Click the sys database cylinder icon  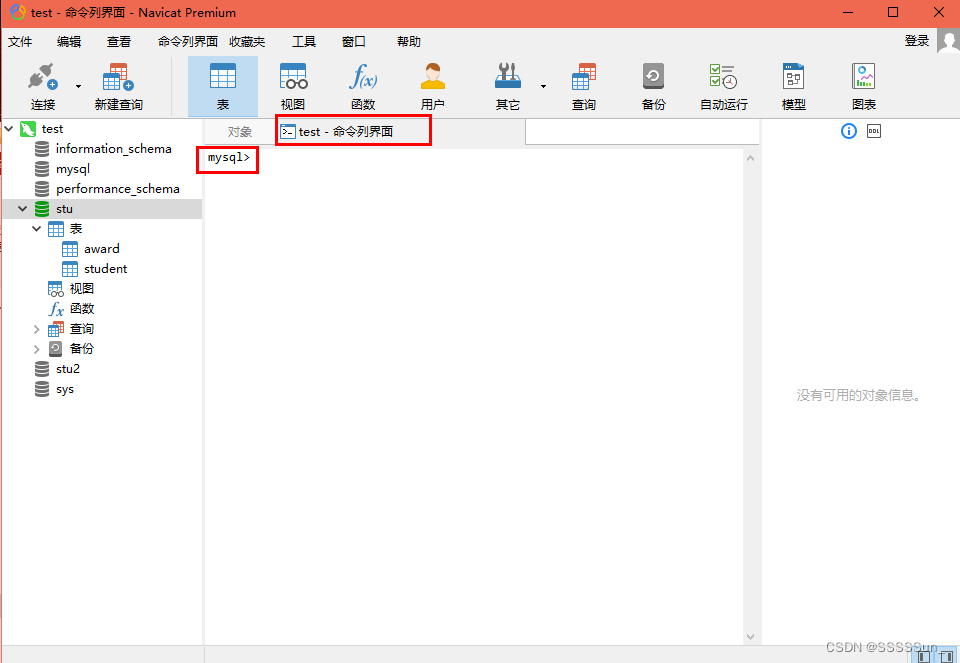42,389
